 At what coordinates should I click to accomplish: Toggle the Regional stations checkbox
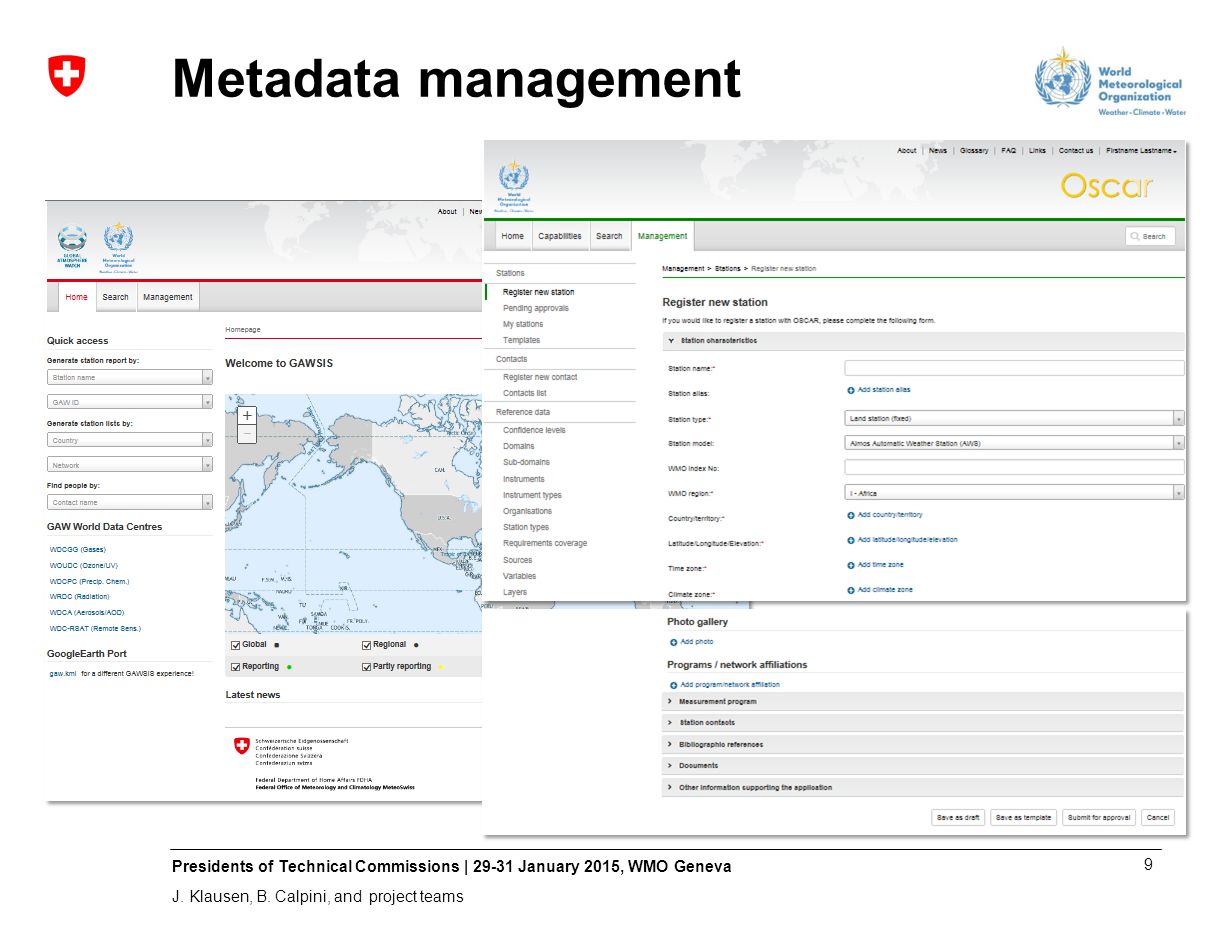tap(366, 645)
